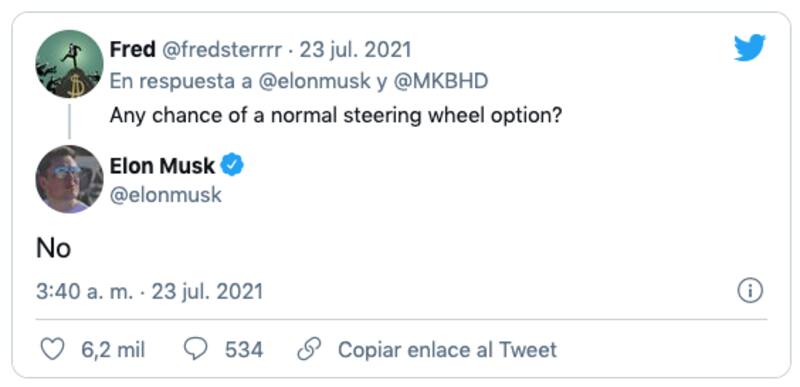Click the heart like icon

52,350
